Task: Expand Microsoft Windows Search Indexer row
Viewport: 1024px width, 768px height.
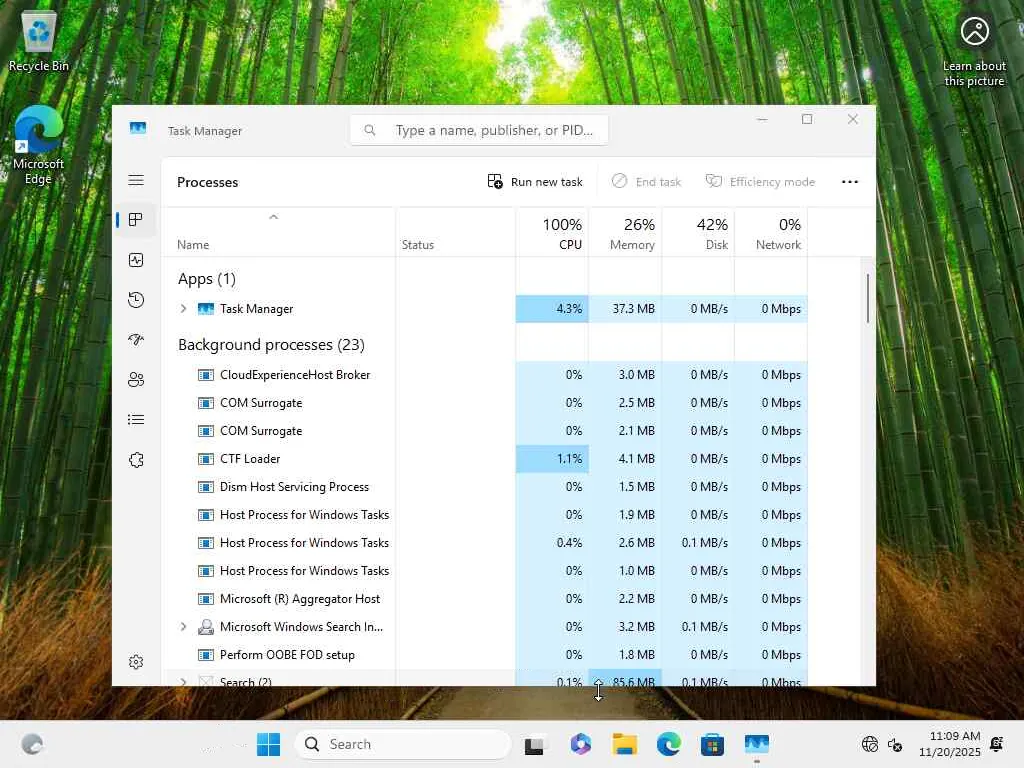Action: (184, 627)
